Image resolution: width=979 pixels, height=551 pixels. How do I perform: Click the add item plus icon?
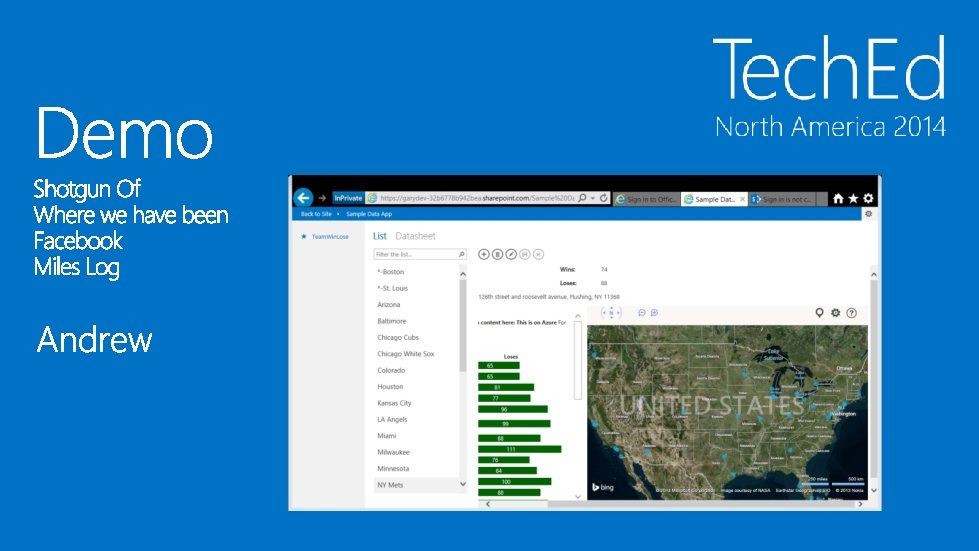484,254
